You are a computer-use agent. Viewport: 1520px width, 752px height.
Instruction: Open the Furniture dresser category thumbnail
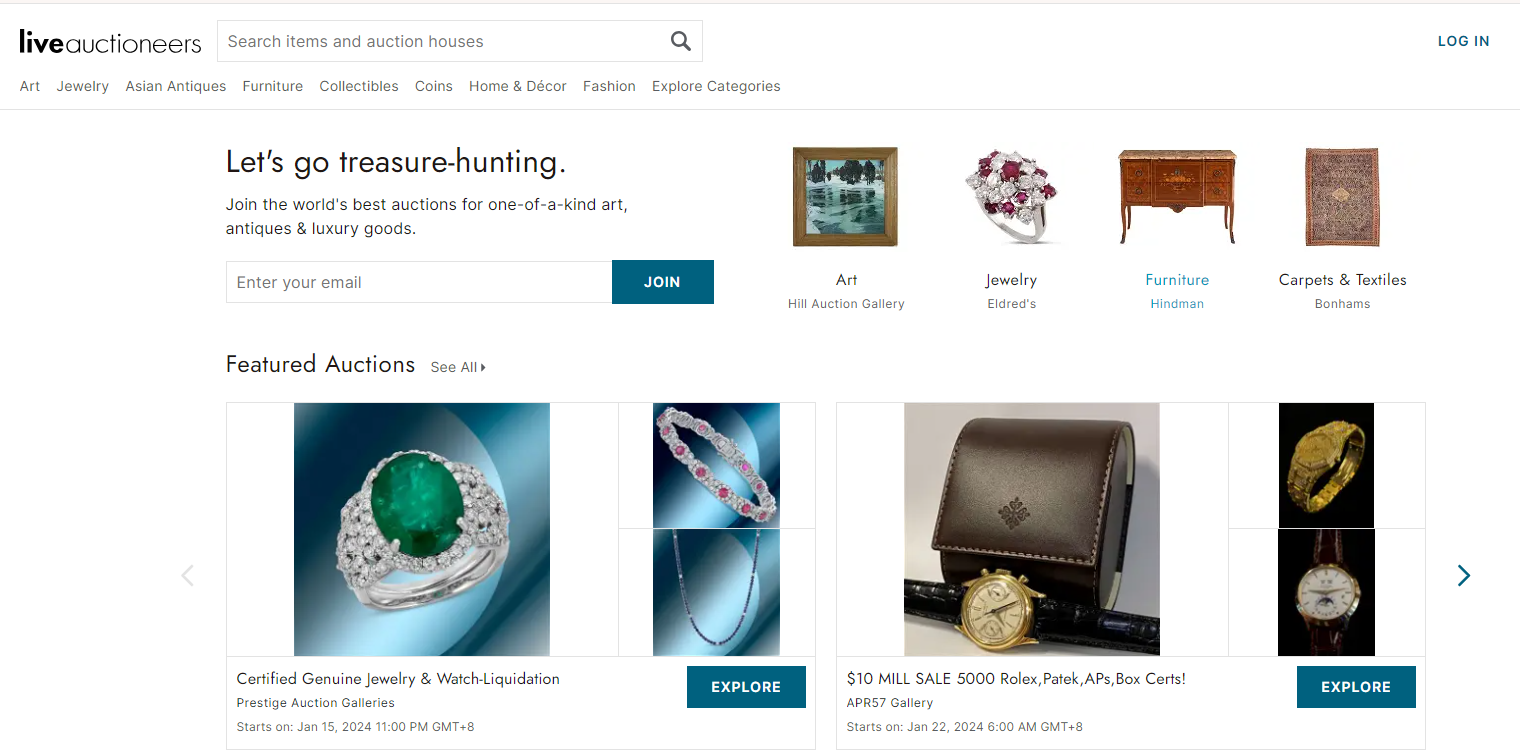point(1177,197)
